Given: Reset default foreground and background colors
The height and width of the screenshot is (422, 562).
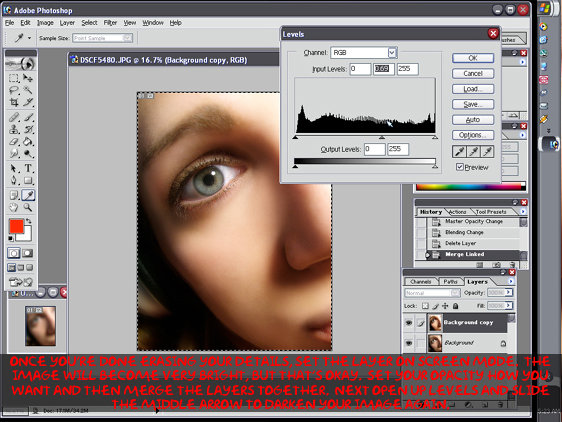Looking at the screenshot, I should 11,239.
